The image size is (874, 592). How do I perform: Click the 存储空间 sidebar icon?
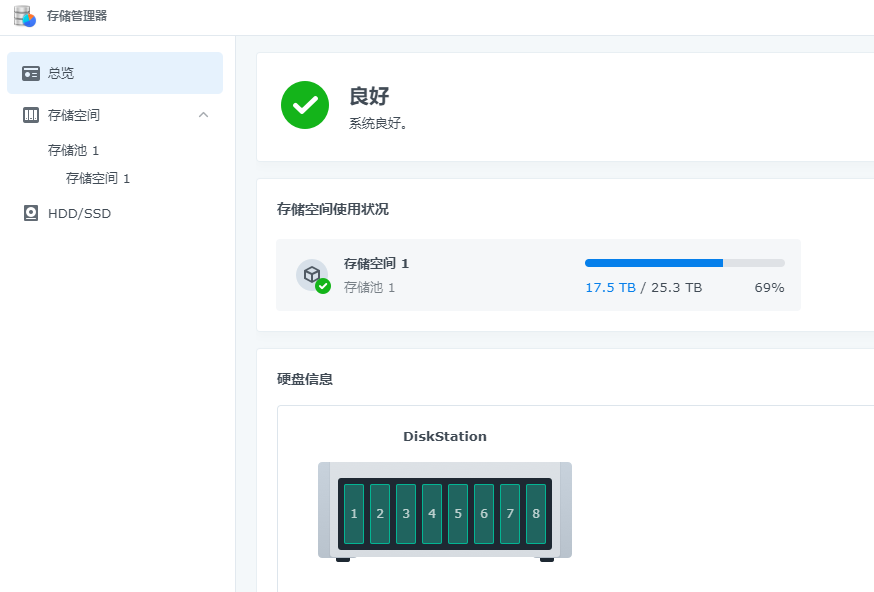coord(31,115)
